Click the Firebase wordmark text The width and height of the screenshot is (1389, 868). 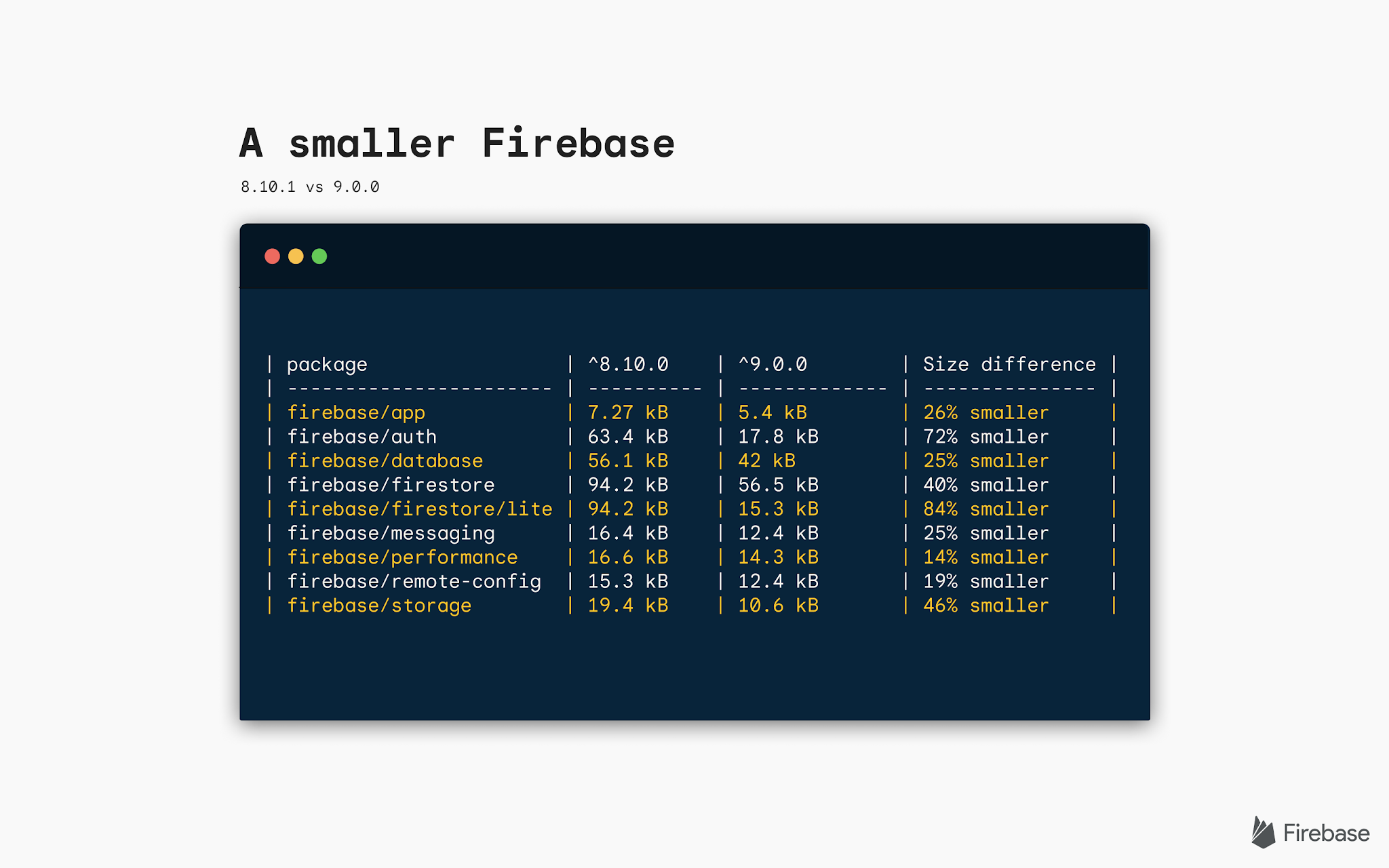[x=1326, y=833]
